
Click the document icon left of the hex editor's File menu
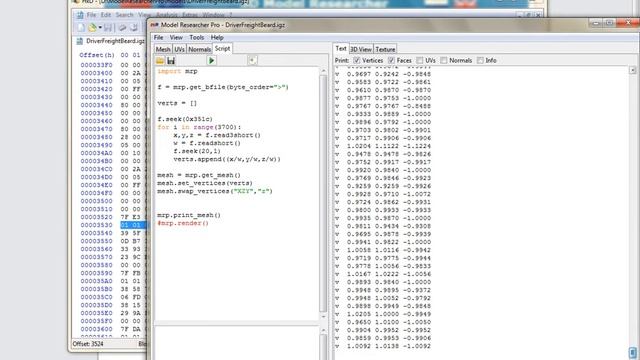(80, 15)
